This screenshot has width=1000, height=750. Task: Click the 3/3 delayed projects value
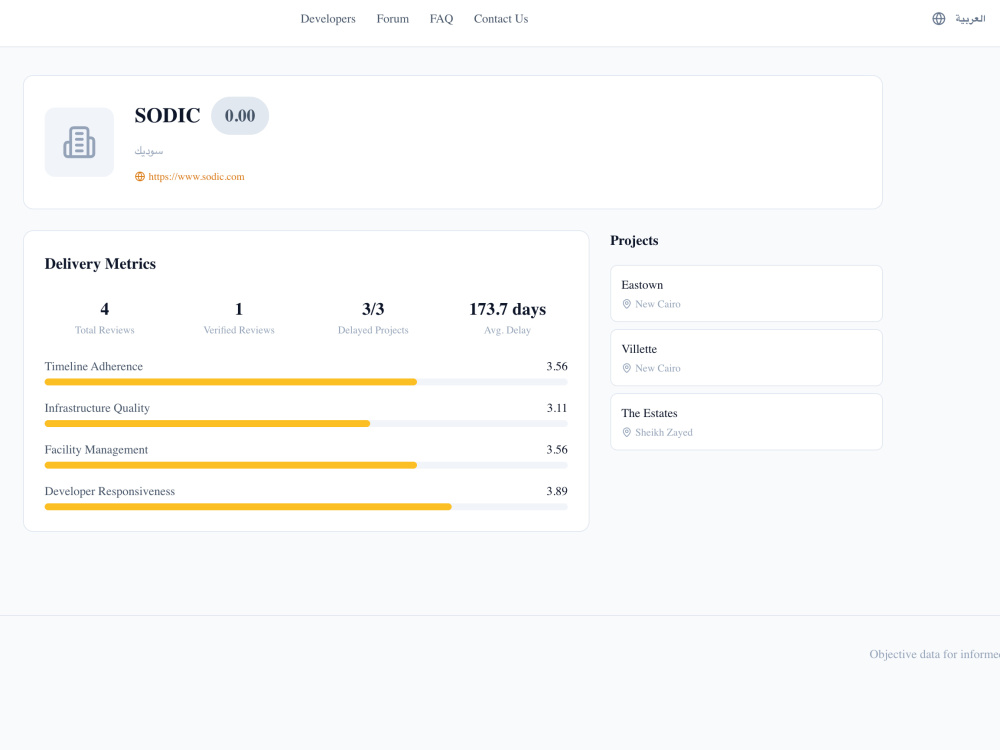(373, 309)
